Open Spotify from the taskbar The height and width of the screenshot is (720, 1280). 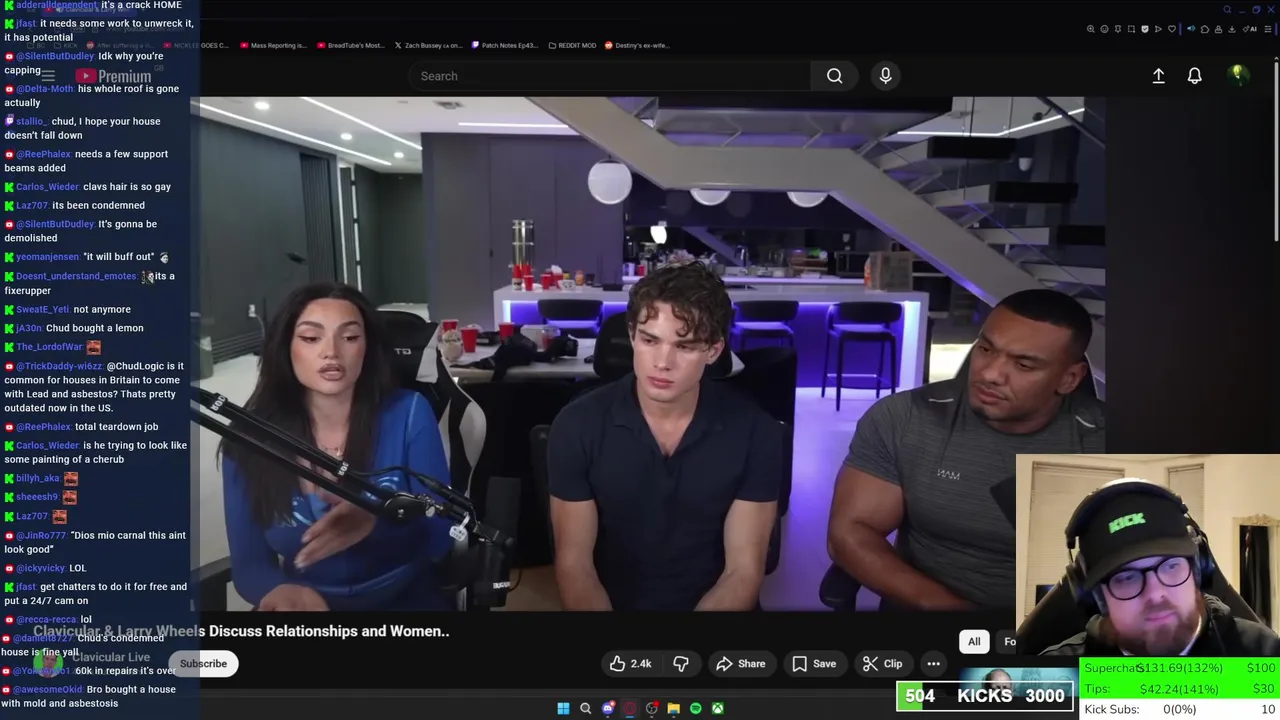pyautogui.click(x=696, y=708)
